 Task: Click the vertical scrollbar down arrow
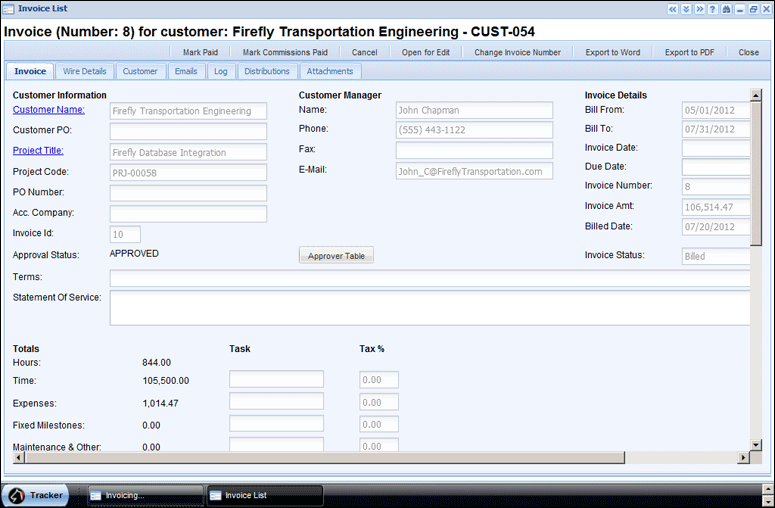[756, 445]
